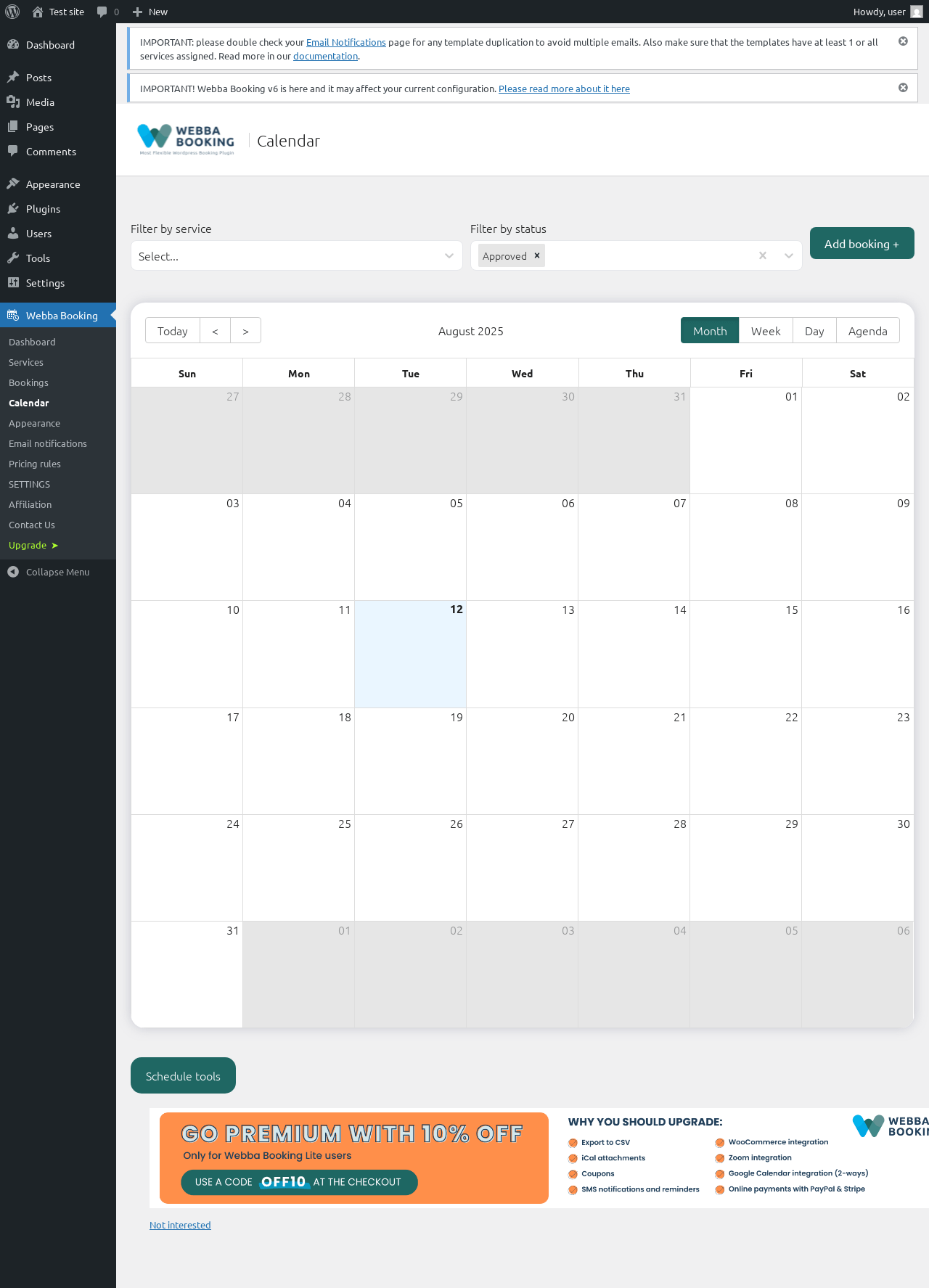The height and width of the screenshot is (1288, 929).
Task: Dismiss the Webba Booking v6 notice
Action: (x=903, y=88)
